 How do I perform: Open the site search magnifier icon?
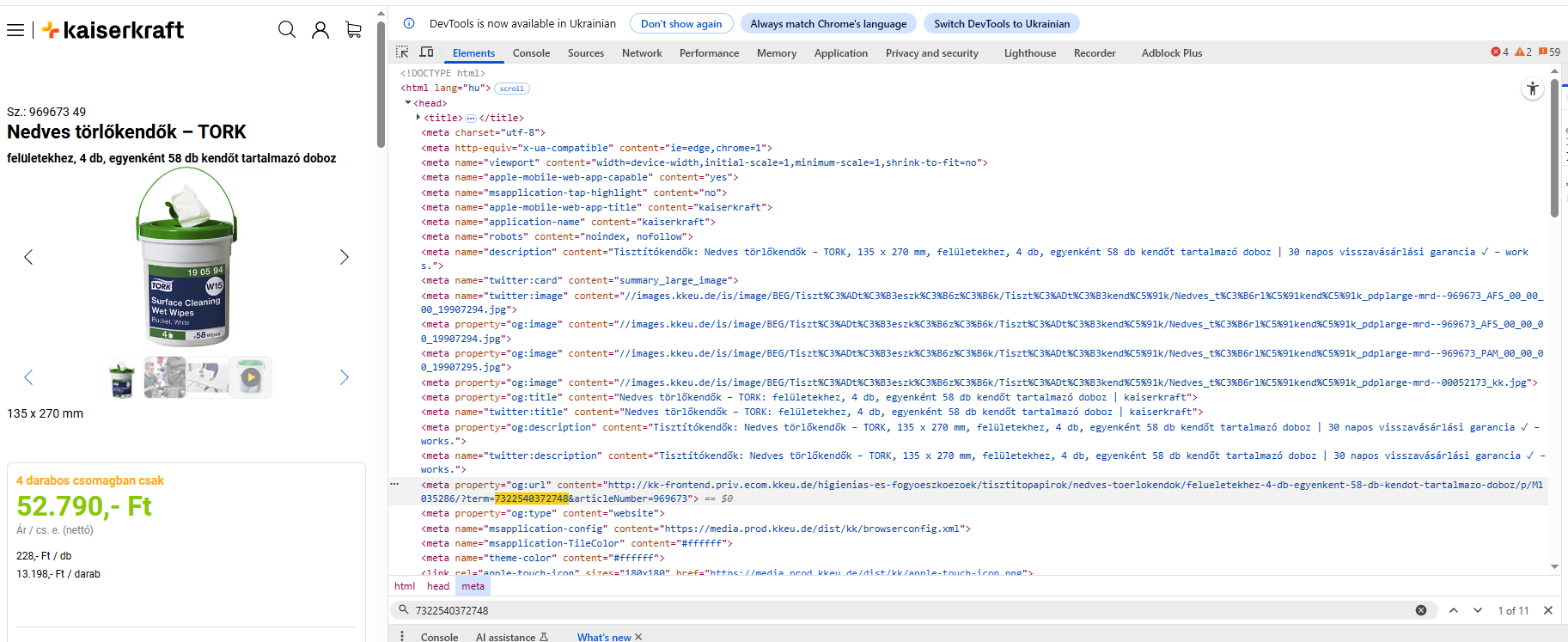(x=287, y=30)
